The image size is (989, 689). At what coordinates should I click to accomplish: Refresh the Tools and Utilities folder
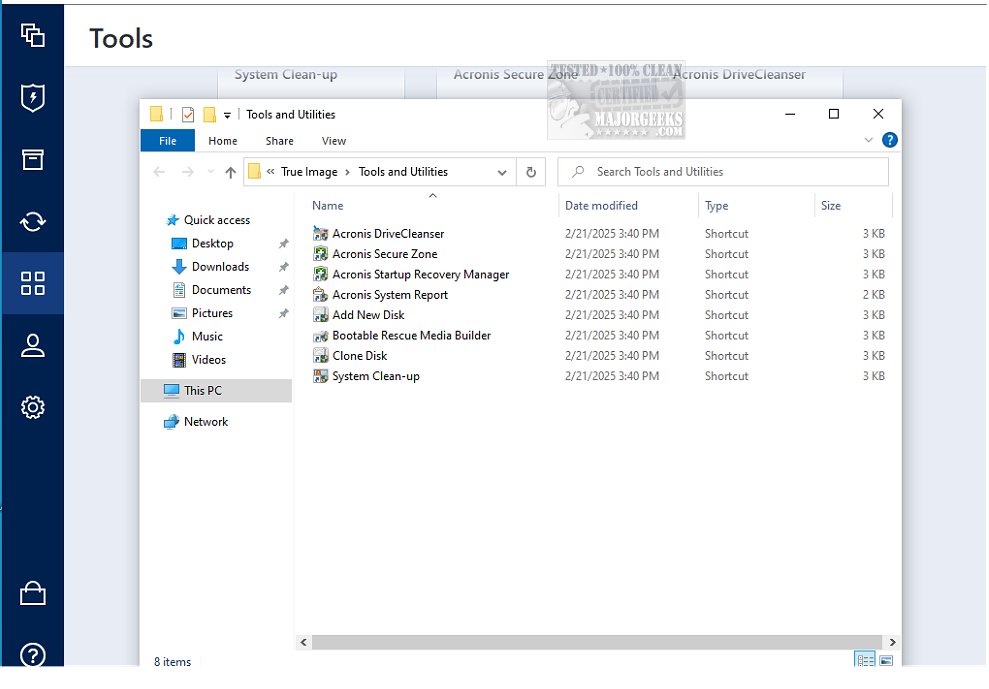point(532,172)
